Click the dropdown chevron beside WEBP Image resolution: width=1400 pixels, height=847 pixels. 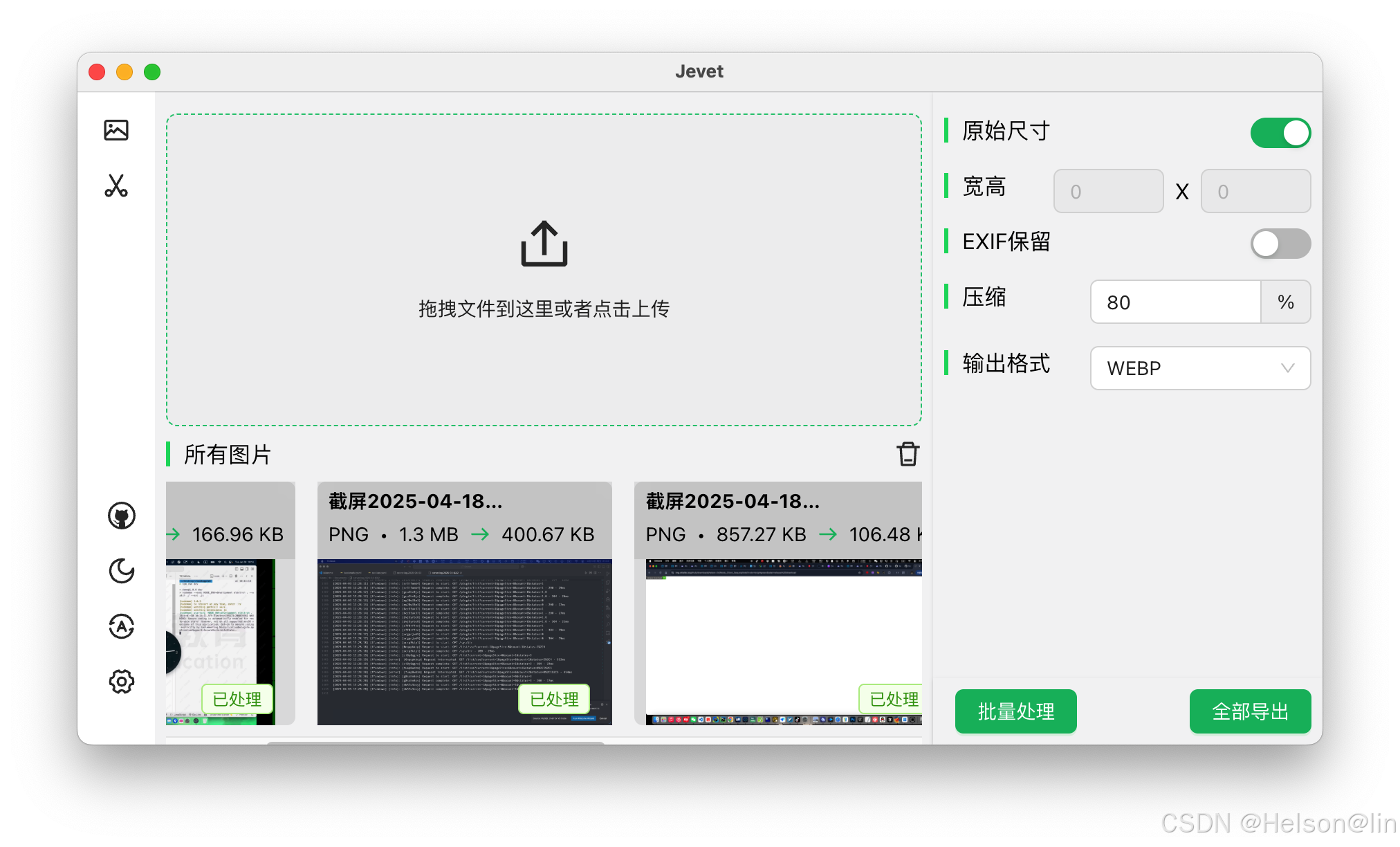click(x=1287, y=368)
